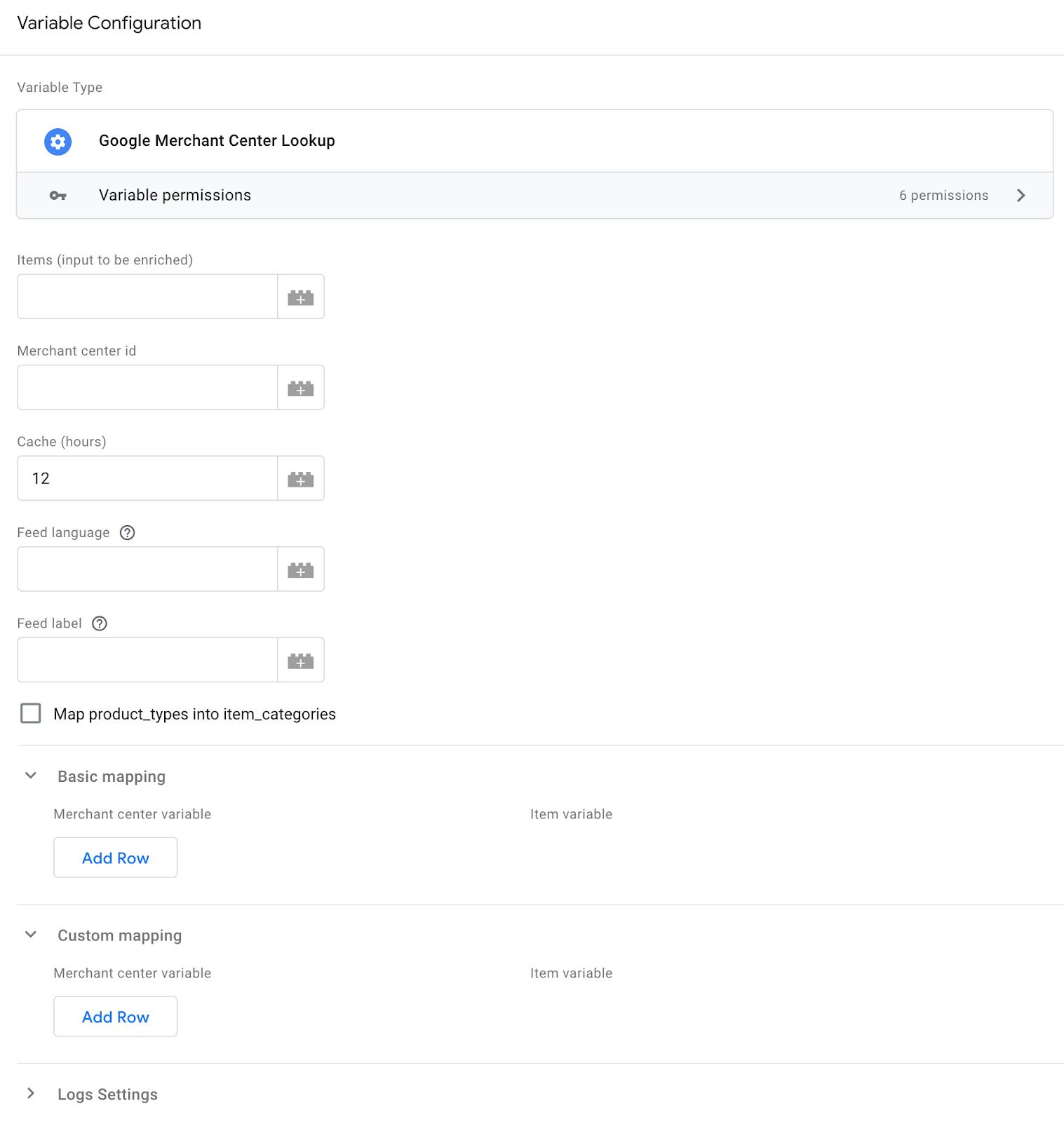Viewport: 1064px width, 1122px height.
Task: Click the 'Variable permissions' label
Action: pos(175,196)
